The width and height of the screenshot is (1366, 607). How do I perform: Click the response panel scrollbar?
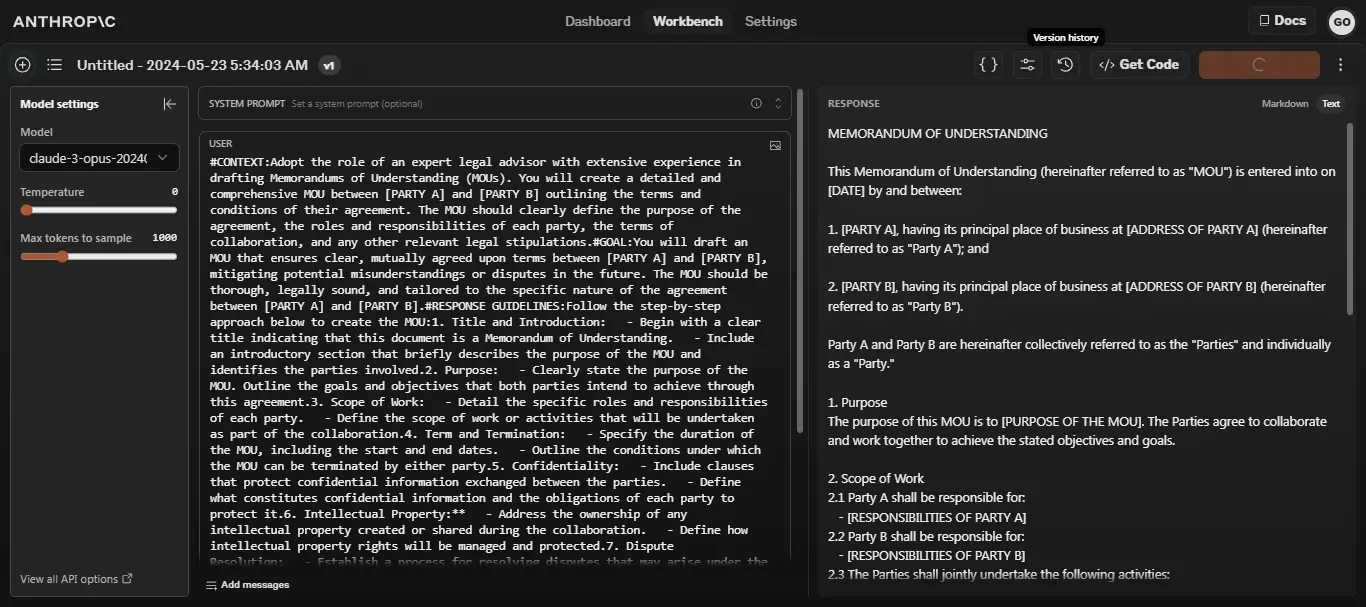click(x=1350, y=220)
